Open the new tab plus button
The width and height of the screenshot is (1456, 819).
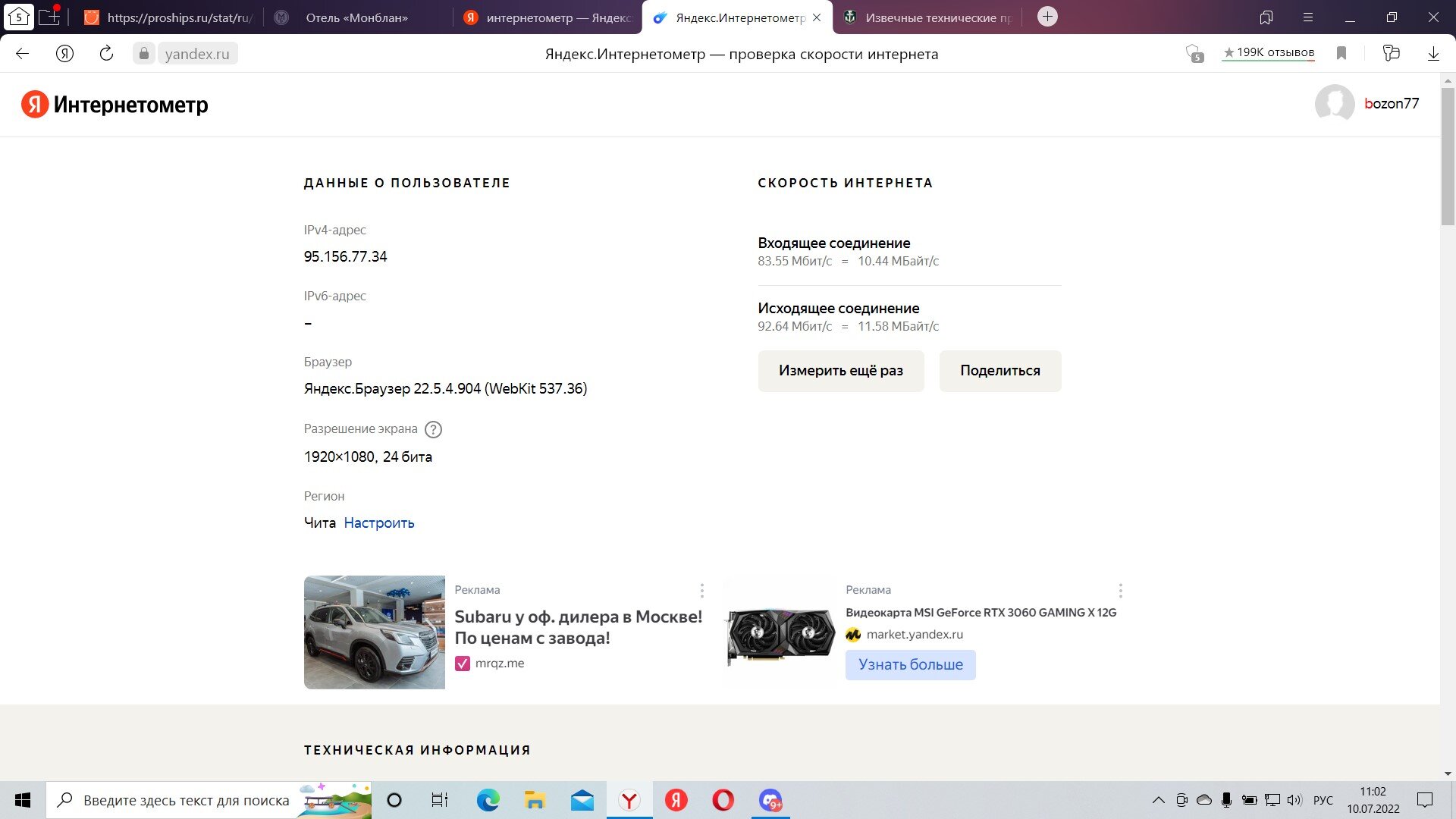(1047, 17)
